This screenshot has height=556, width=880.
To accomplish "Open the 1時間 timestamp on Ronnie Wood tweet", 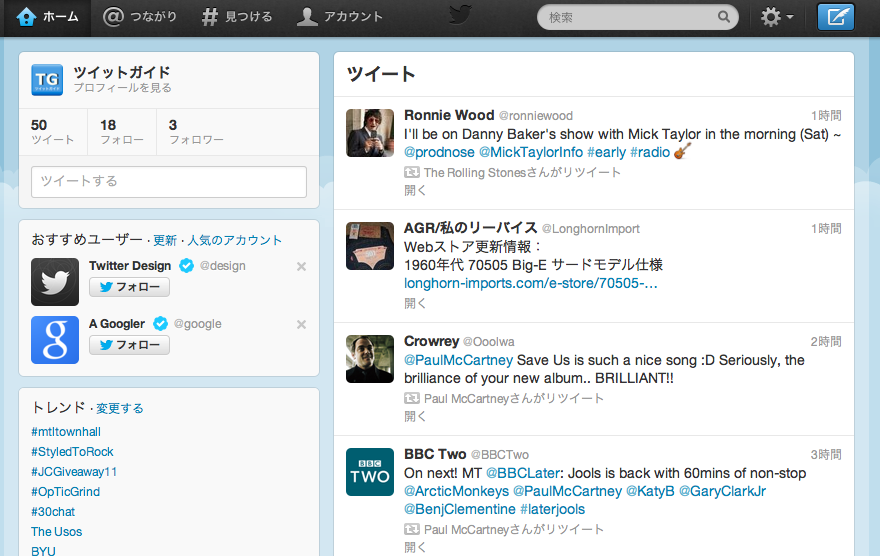I will [x=826, y=116].
